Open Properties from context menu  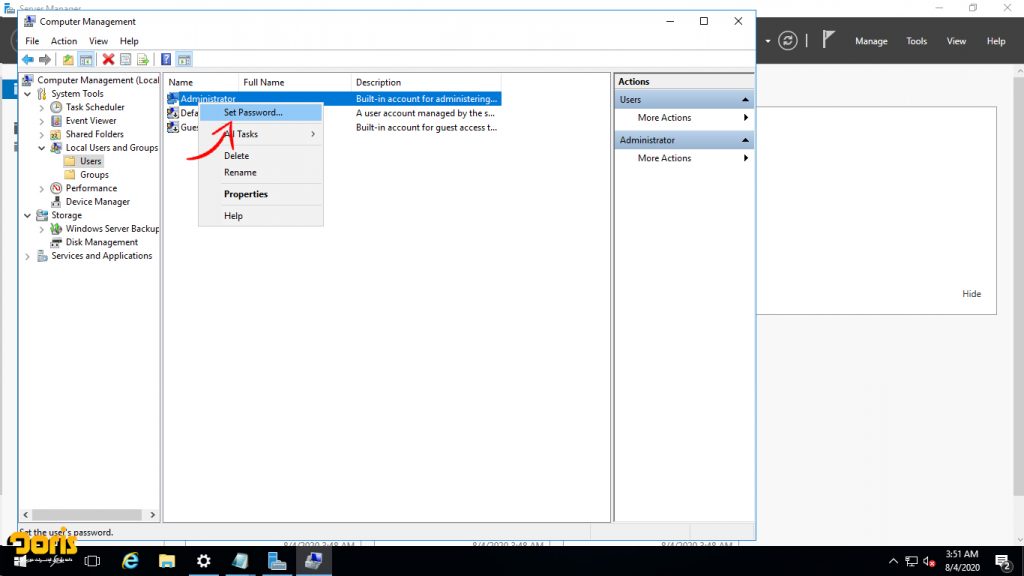(261, 194)
